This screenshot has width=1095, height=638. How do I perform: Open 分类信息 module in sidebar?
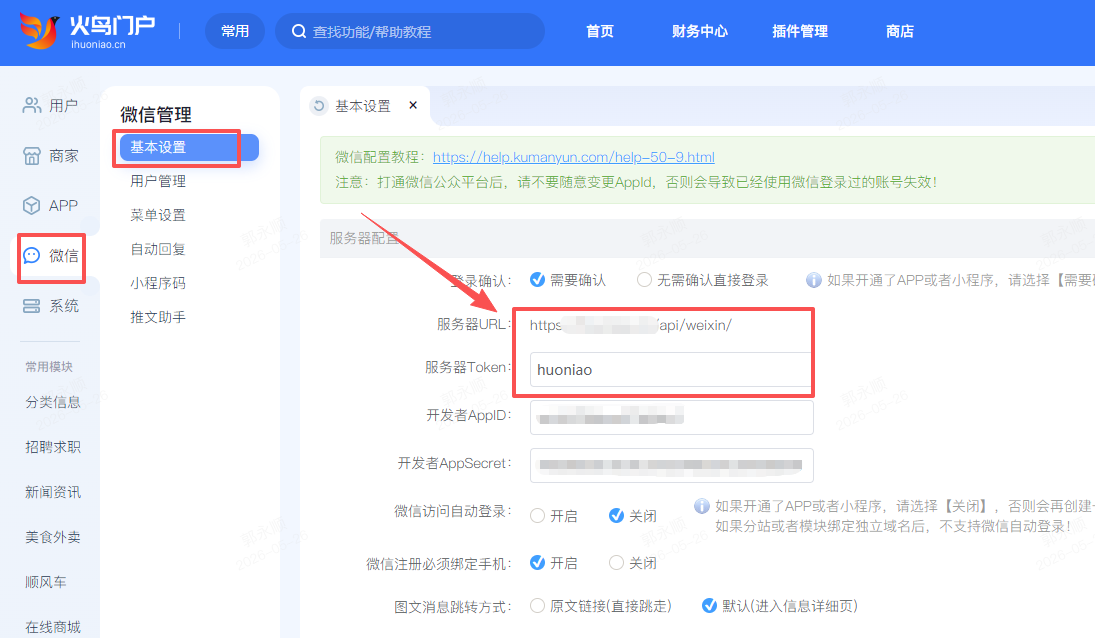[x=53, y=402]
